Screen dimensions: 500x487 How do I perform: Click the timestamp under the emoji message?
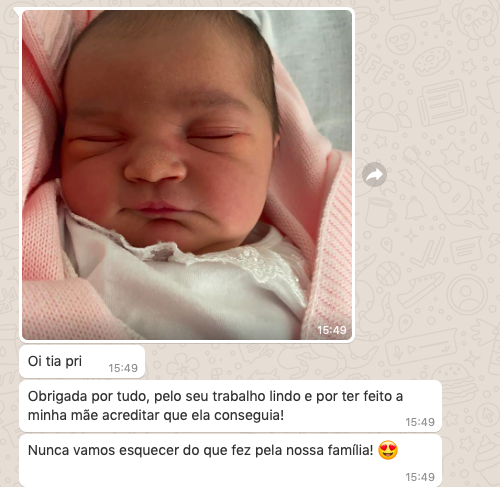(420, 477)
